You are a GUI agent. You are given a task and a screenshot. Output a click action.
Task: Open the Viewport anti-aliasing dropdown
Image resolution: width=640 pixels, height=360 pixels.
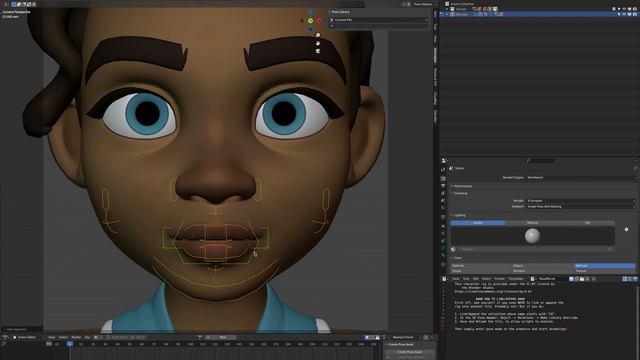pos(580,207)
